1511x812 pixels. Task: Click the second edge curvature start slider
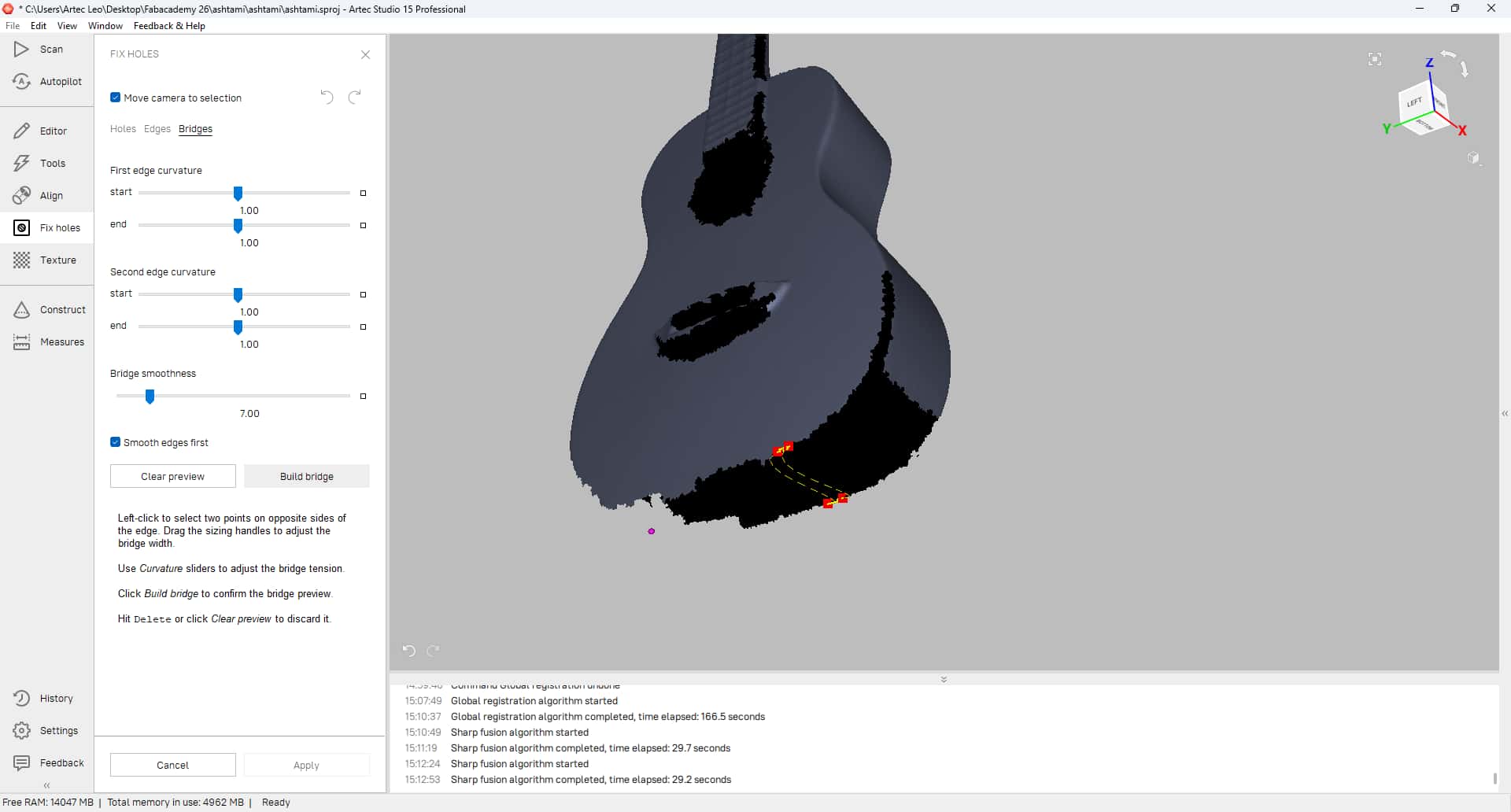coord(238,294)
